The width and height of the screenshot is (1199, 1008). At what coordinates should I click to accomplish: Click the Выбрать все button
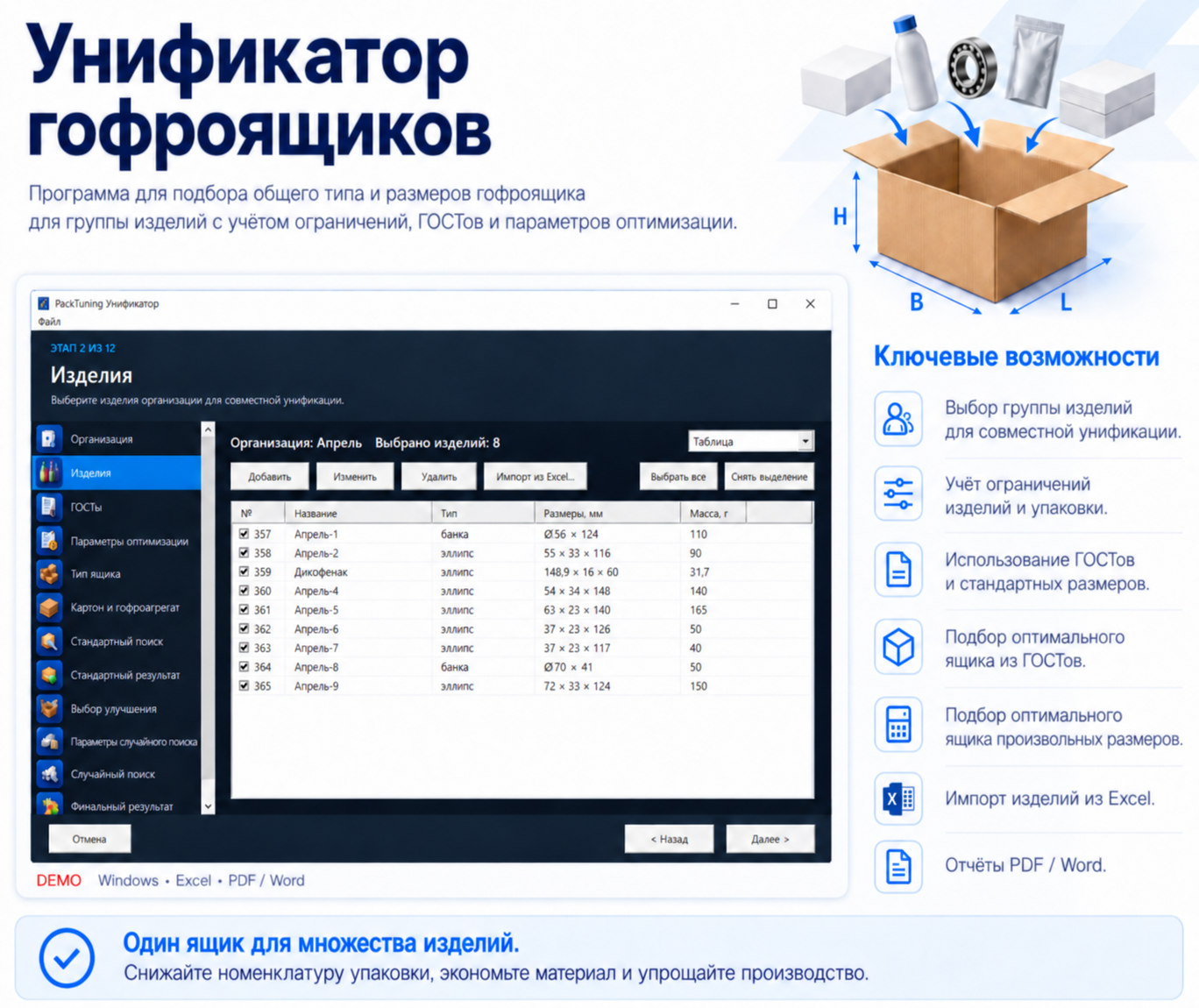coord(678,477)
